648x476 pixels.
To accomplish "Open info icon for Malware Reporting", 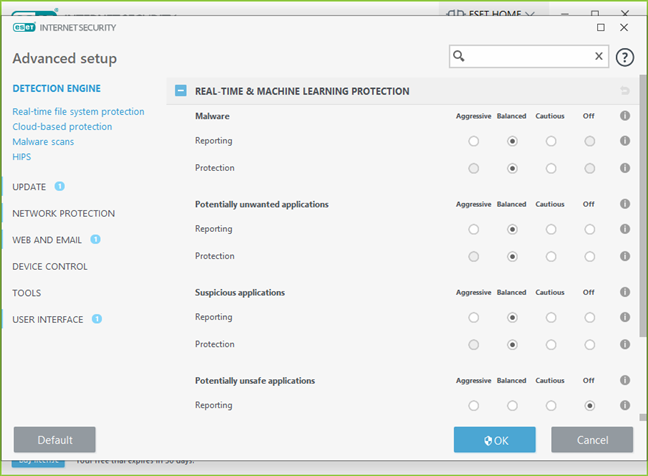I will [624, 141].
